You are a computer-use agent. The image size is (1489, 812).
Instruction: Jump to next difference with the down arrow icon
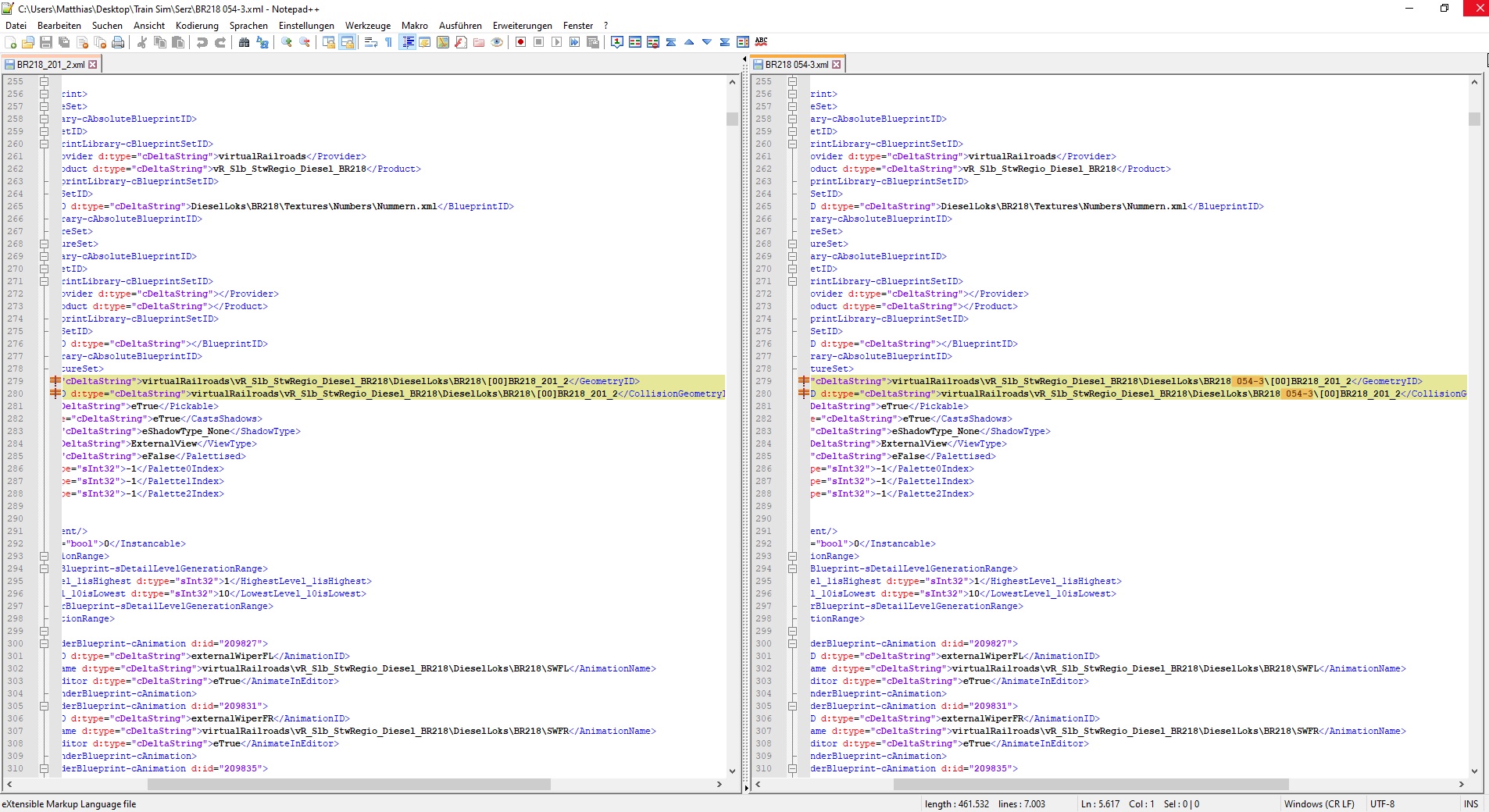(707, 42)
